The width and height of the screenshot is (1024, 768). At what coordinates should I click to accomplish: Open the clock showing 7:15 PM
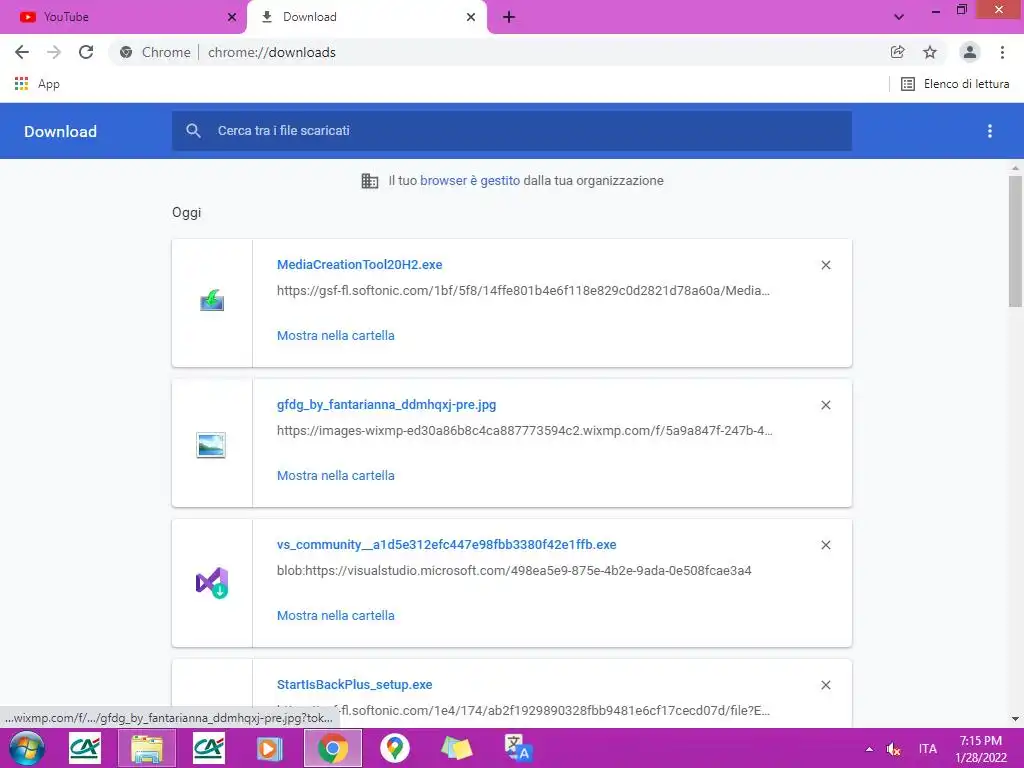pyautogui.click(x=981, y=749)
